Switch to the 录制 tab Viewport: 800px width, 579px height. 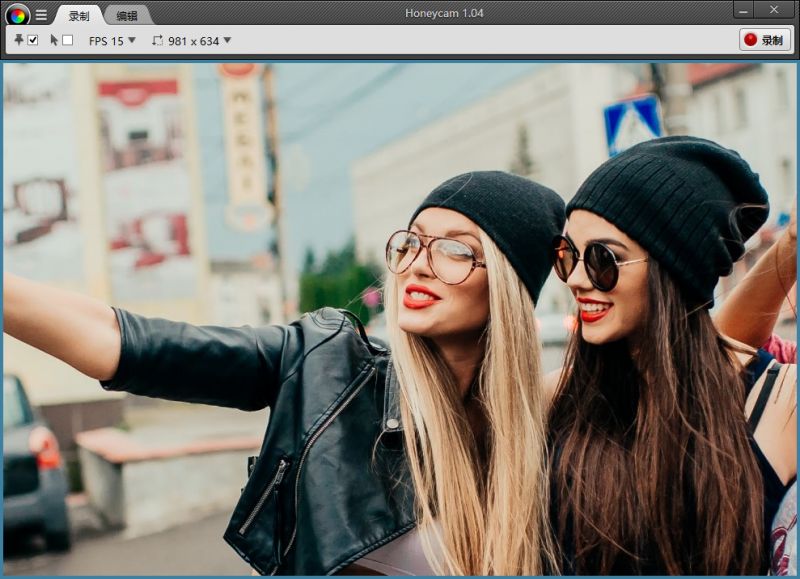(78, 15)
